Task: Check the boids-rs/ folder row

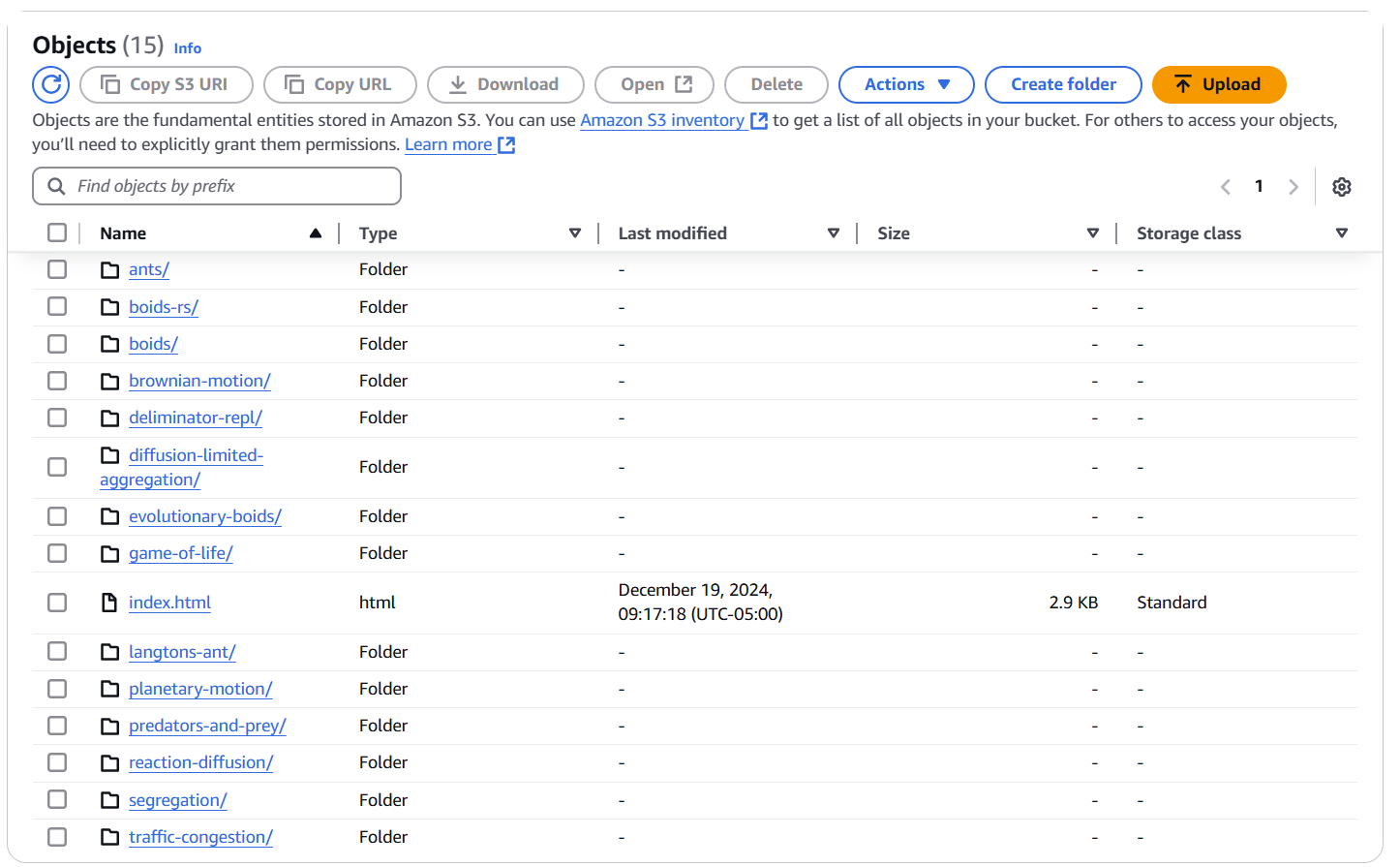Action: (57, 306)
